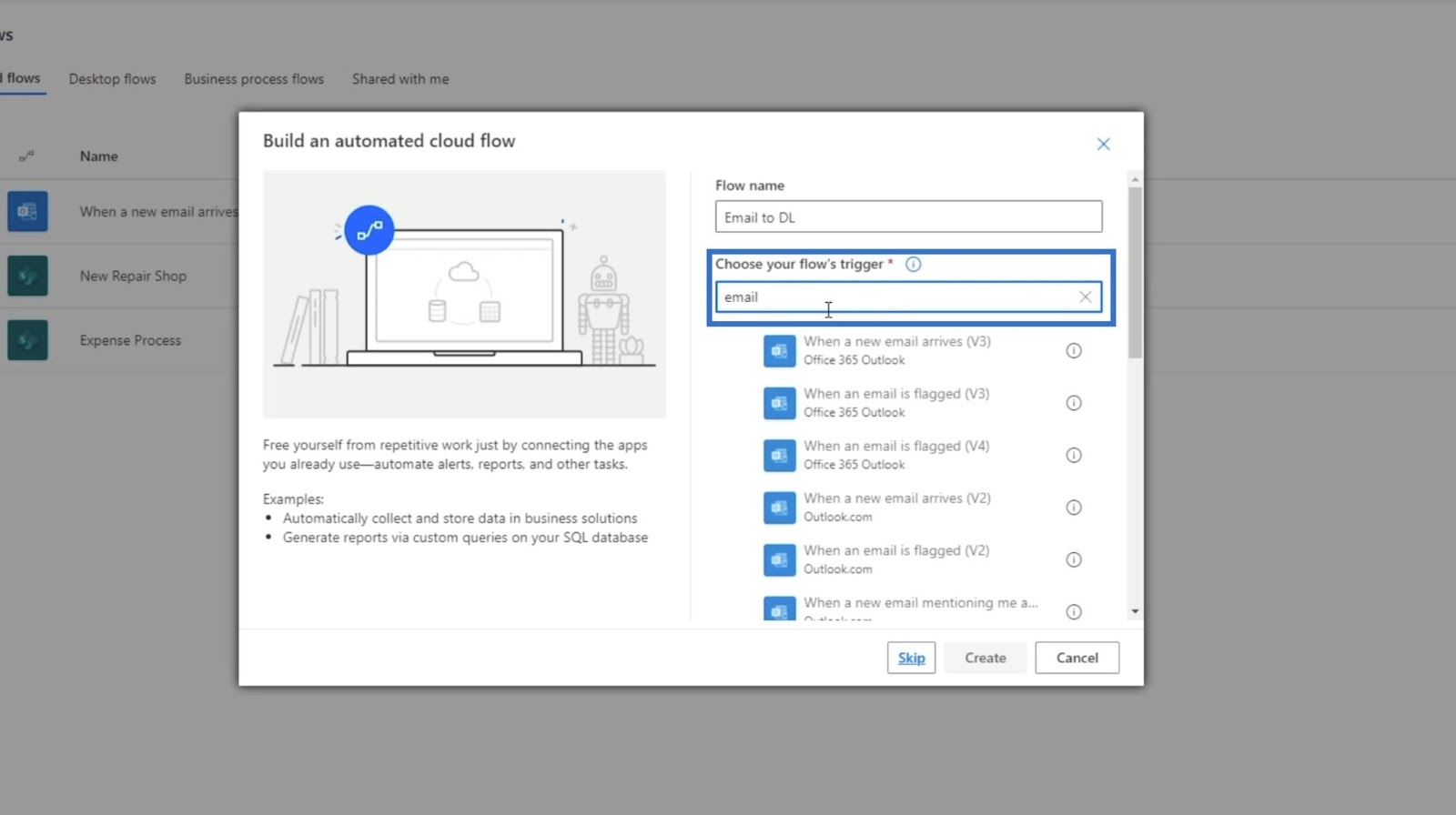
Task: Click the Create button
Action: tap(986, 658)
